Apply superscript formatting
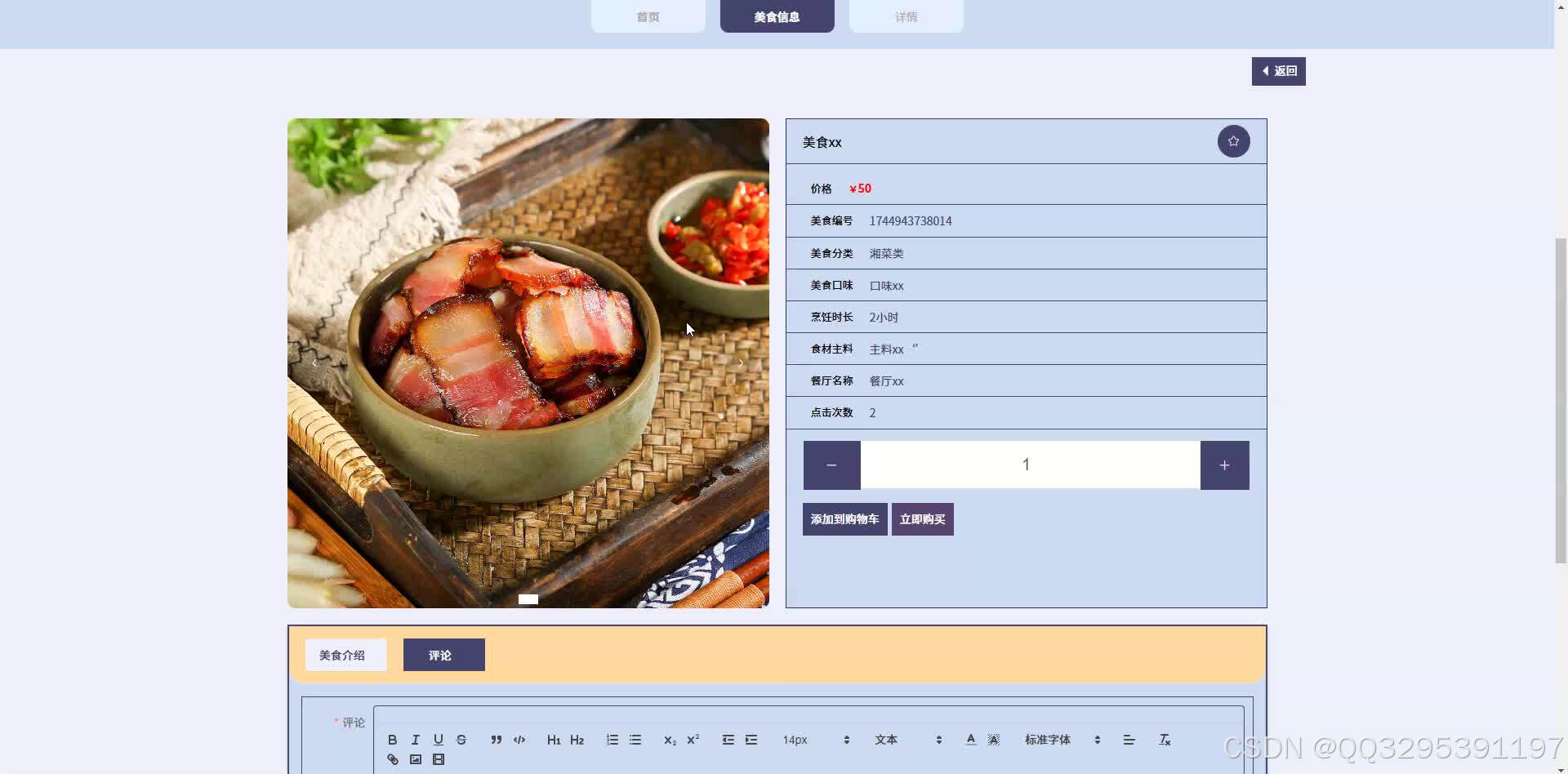The width and height of the screenshot is (1568, 774). point(693,740)
